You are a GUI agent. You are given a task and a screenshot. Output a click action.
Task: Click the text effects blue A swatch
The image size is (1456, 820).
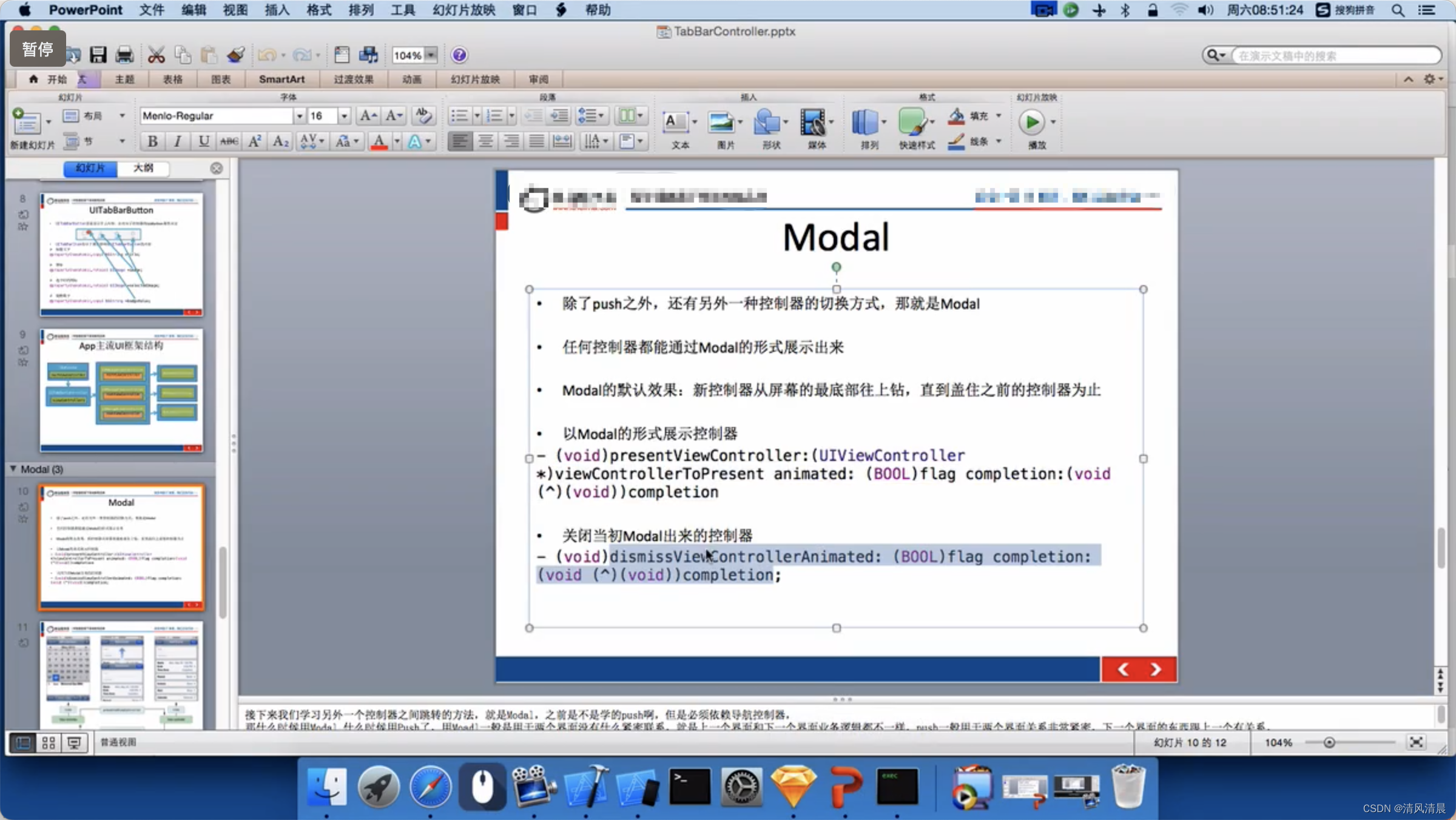[x=414, y=141]
